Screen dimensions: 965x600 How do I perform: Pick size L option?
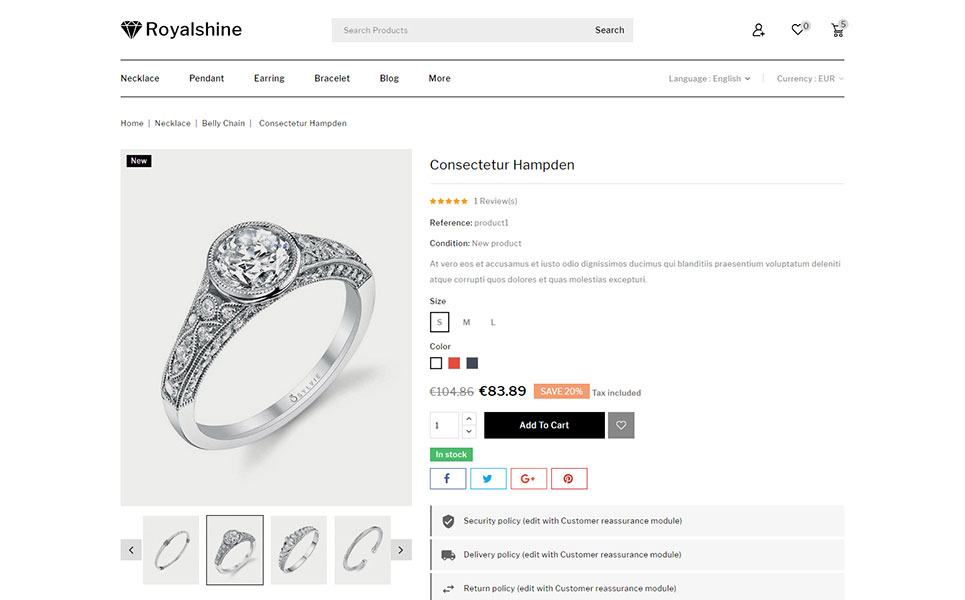point(493,322)
